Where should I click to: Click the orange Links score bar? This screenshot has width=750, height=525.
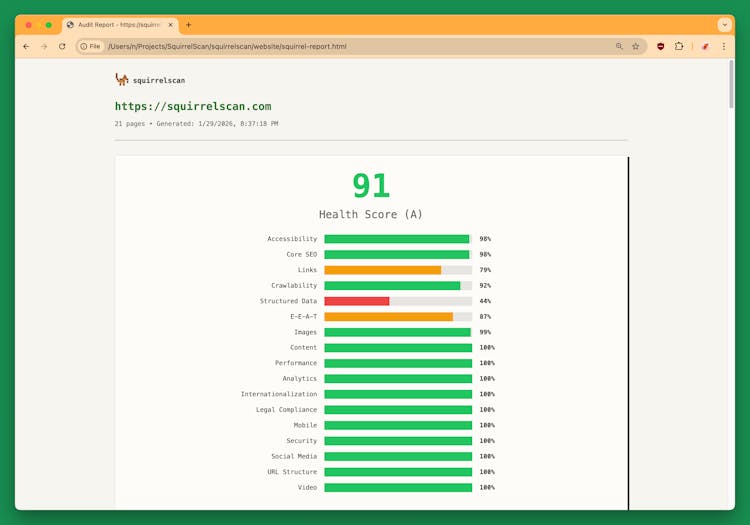click(x=382, y=270)
